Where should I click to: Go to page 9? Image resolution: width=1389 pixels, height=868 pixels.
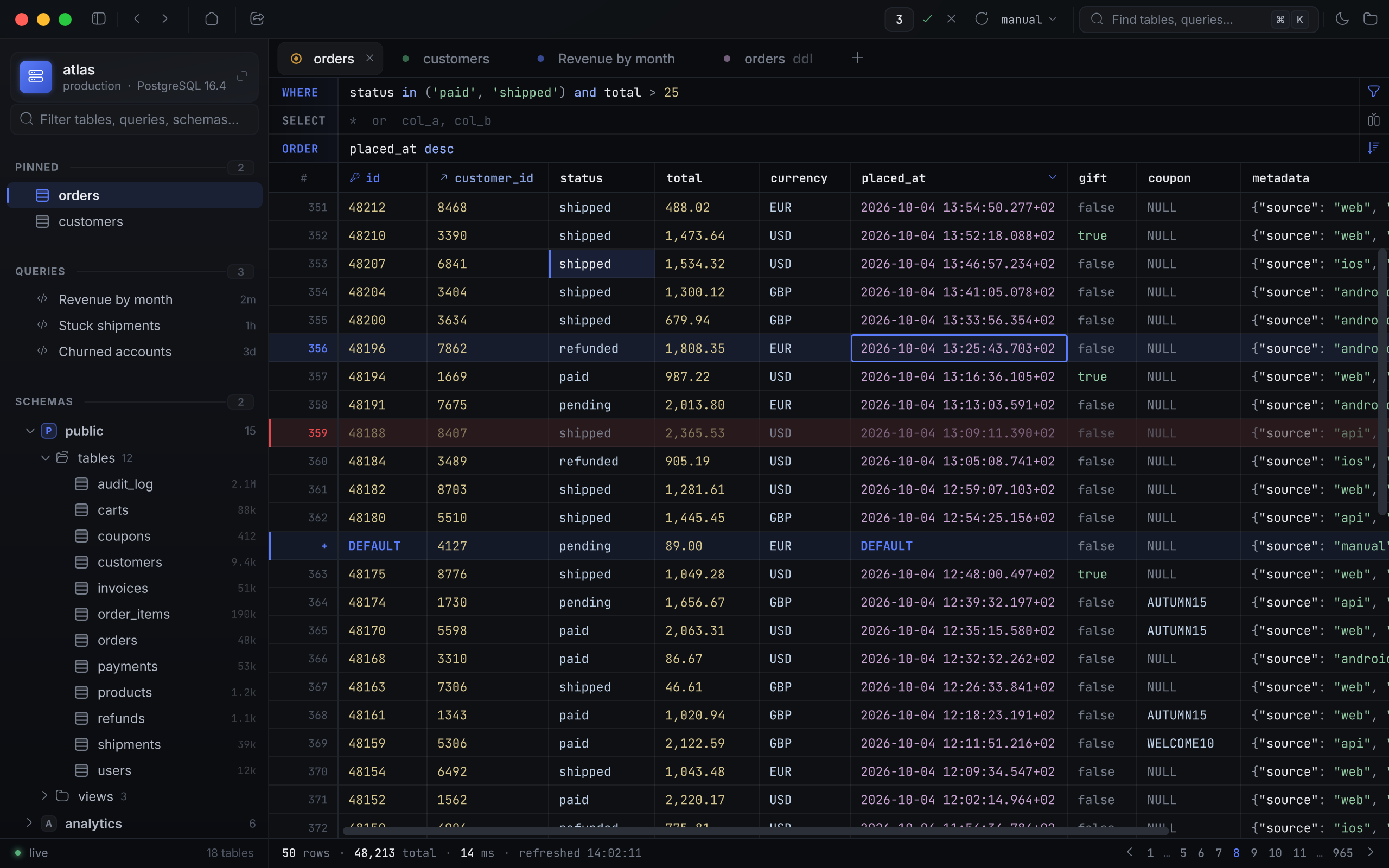click(1254, 852)
